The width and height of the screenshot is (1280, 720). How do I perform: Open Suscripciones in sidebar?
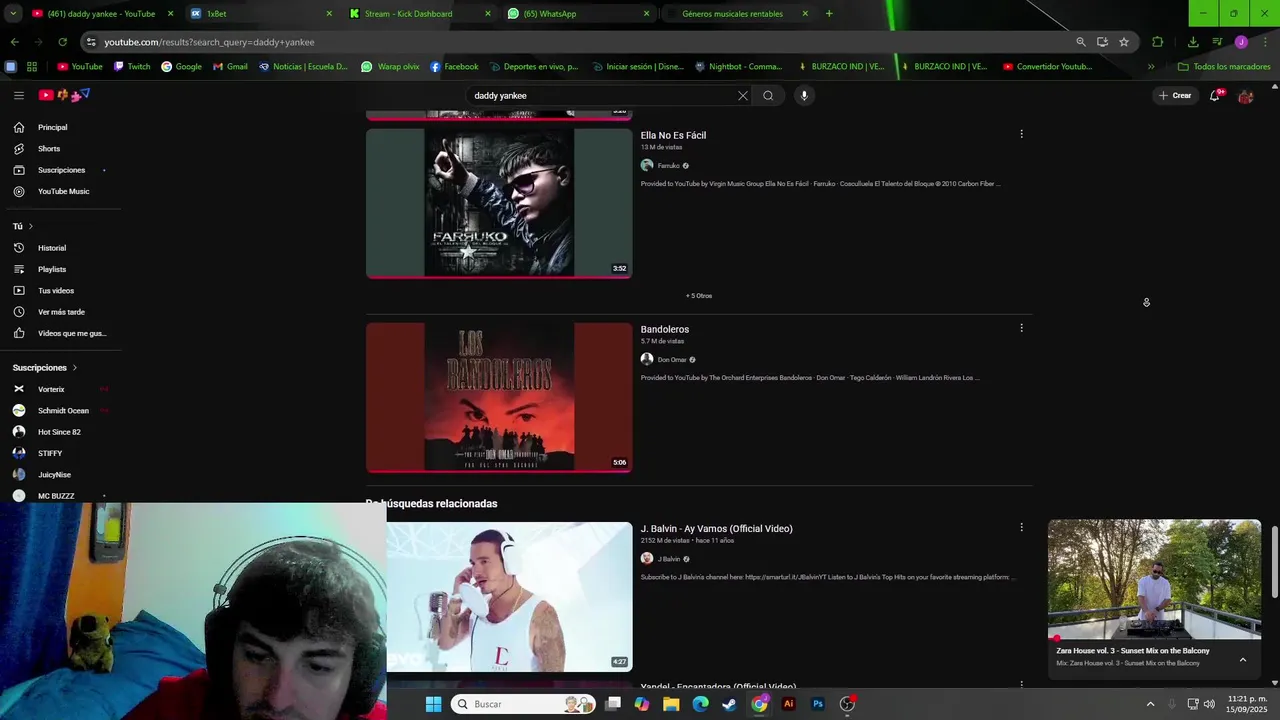60,170
